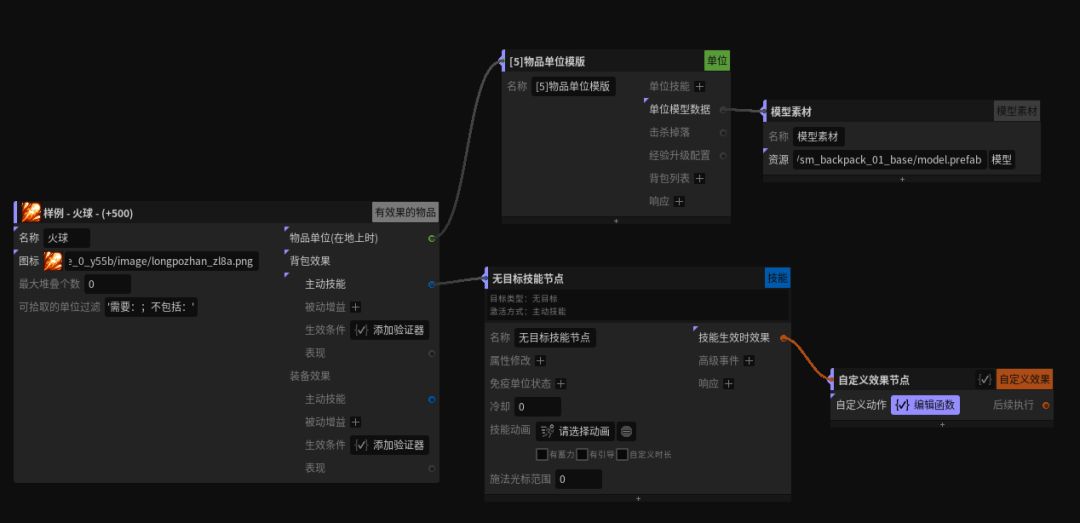Click the blue 技能 tag on 无目标技能节点
Viewport: 1080px width, 523px height.
click(778, 278)
